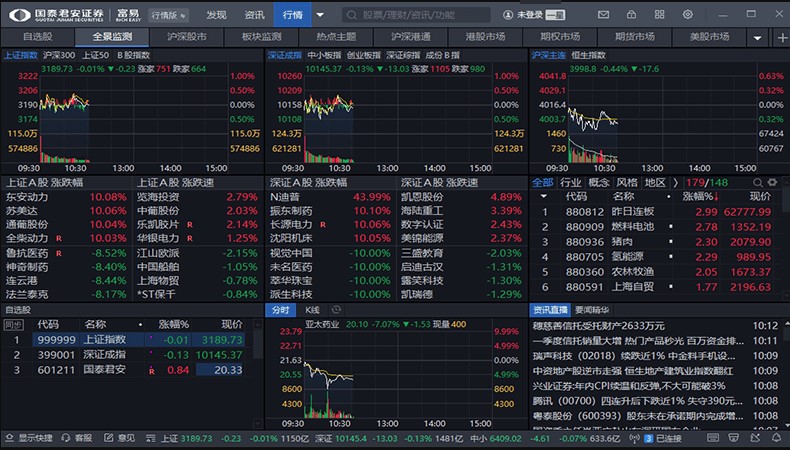The image size is (790, 450).
Task: Open the mail messages icon
Action: [603, 15]
